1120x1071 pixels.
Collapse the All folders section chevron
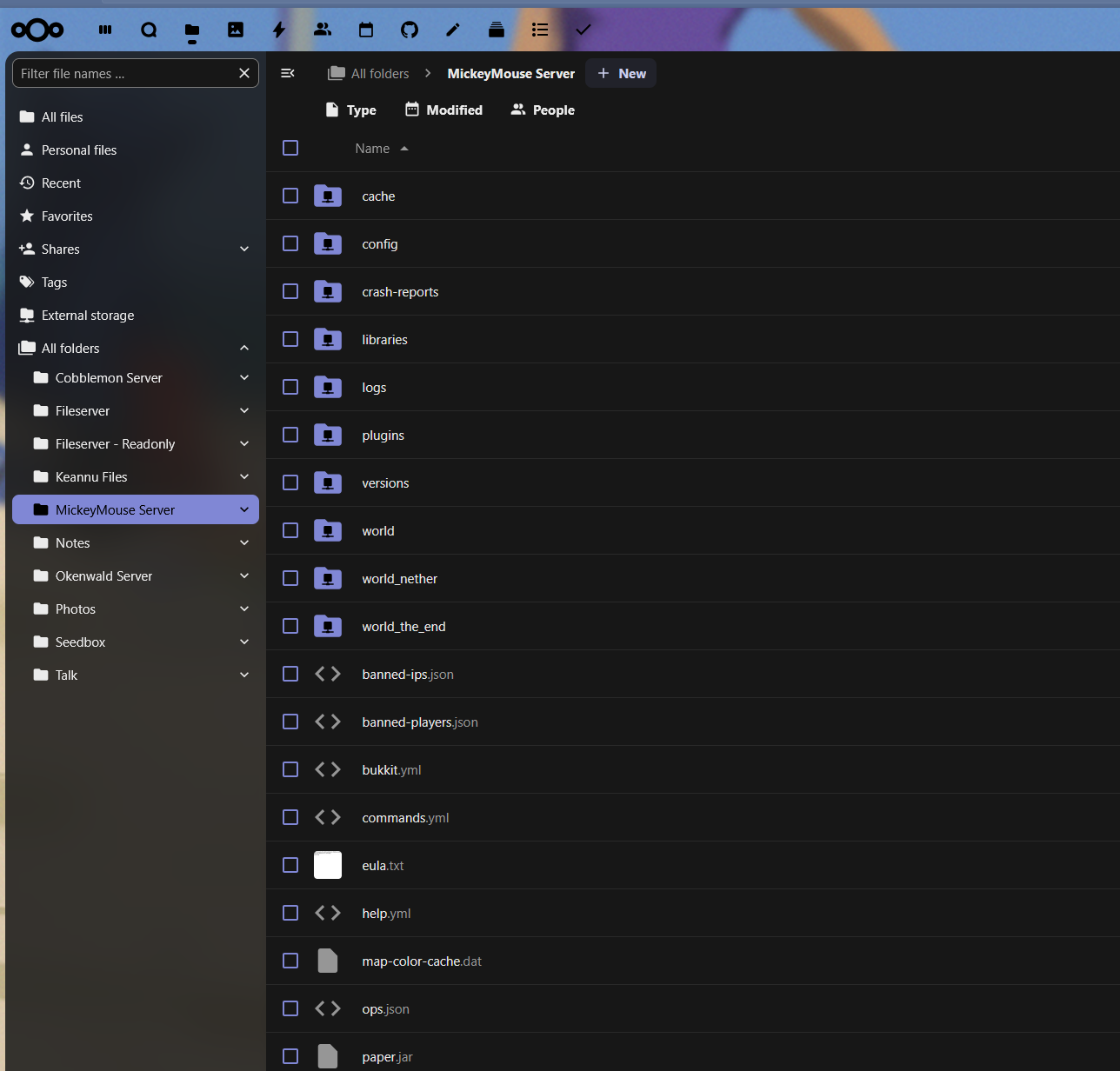244,348
